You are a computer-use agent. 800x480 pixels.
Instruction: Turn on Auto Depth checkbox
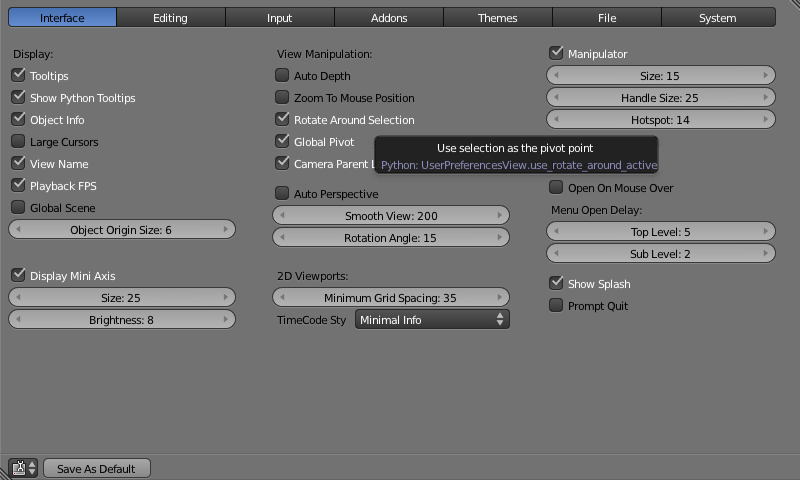click(x=282, y=76)
